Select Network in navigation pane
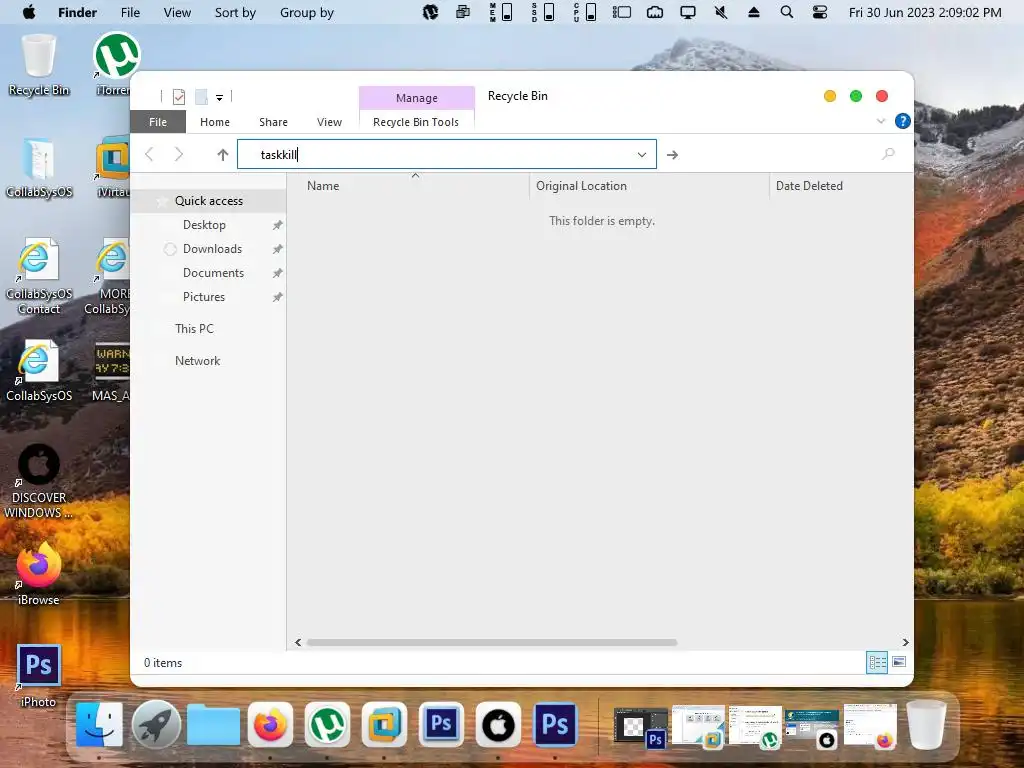 tap(197, 360)
